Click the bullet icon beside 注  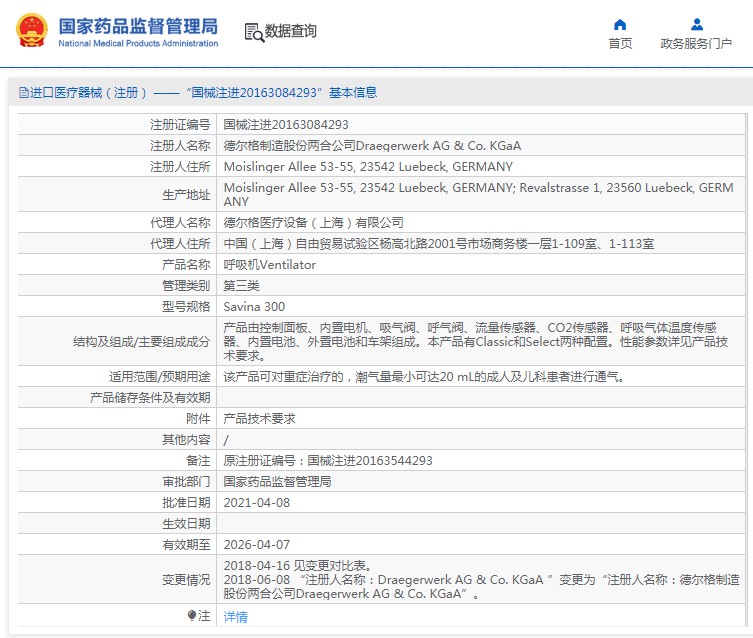point(192,616)
